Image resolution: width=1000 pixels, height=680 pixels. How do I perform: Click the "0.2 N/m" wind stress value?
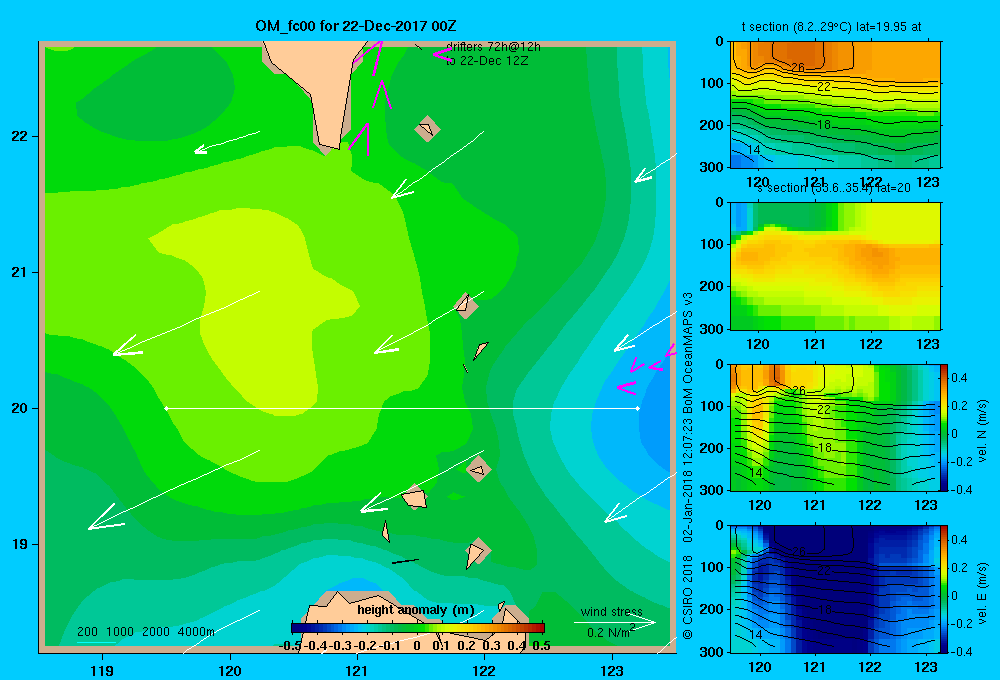(608, 633)
